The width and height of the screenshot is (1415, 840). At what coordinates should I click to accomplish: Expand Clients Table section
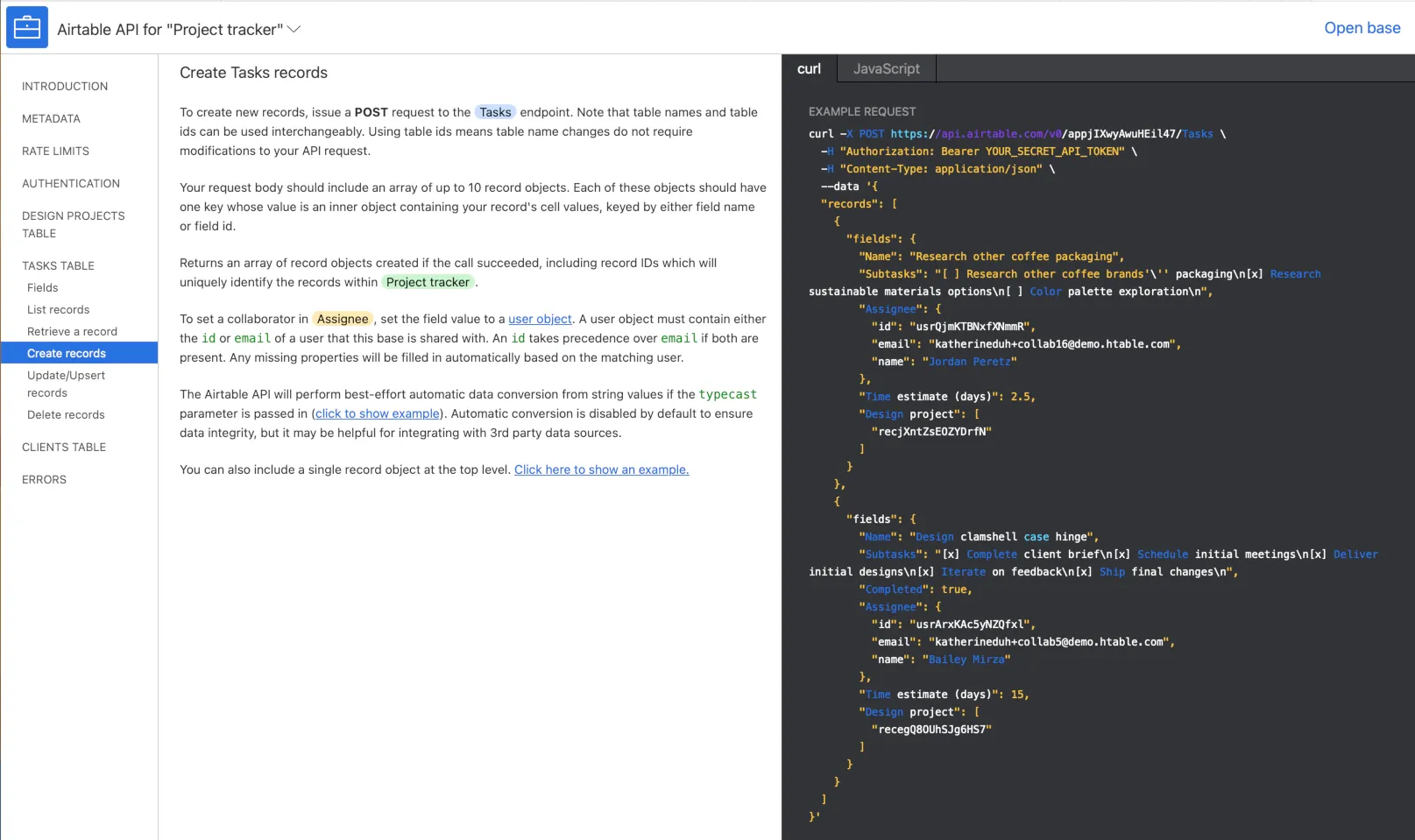[x=64, y=447]
